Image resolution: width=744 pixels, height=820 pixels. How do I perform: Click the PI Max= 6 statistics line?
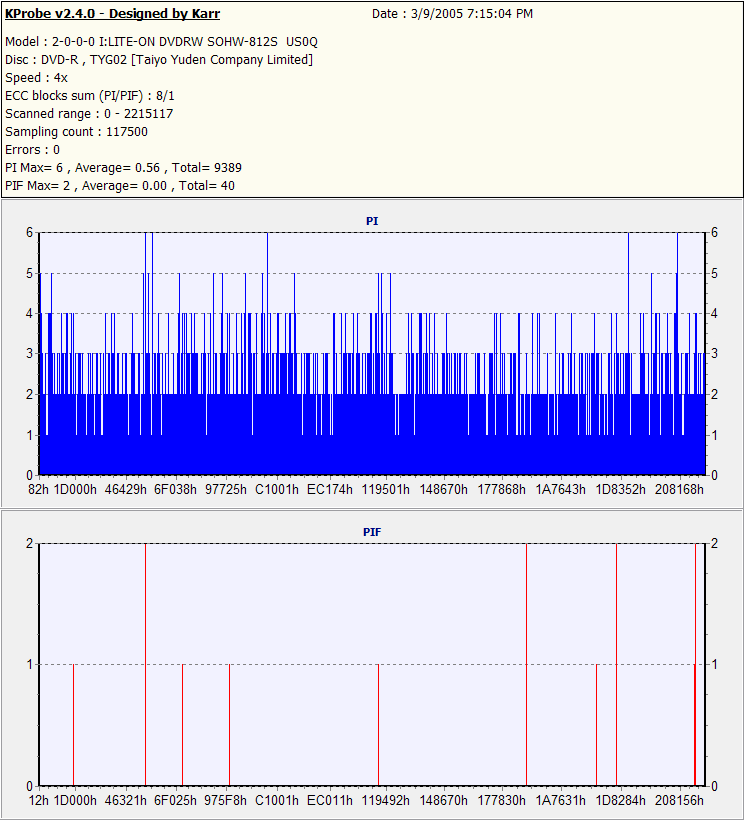[x=123, y=168]
